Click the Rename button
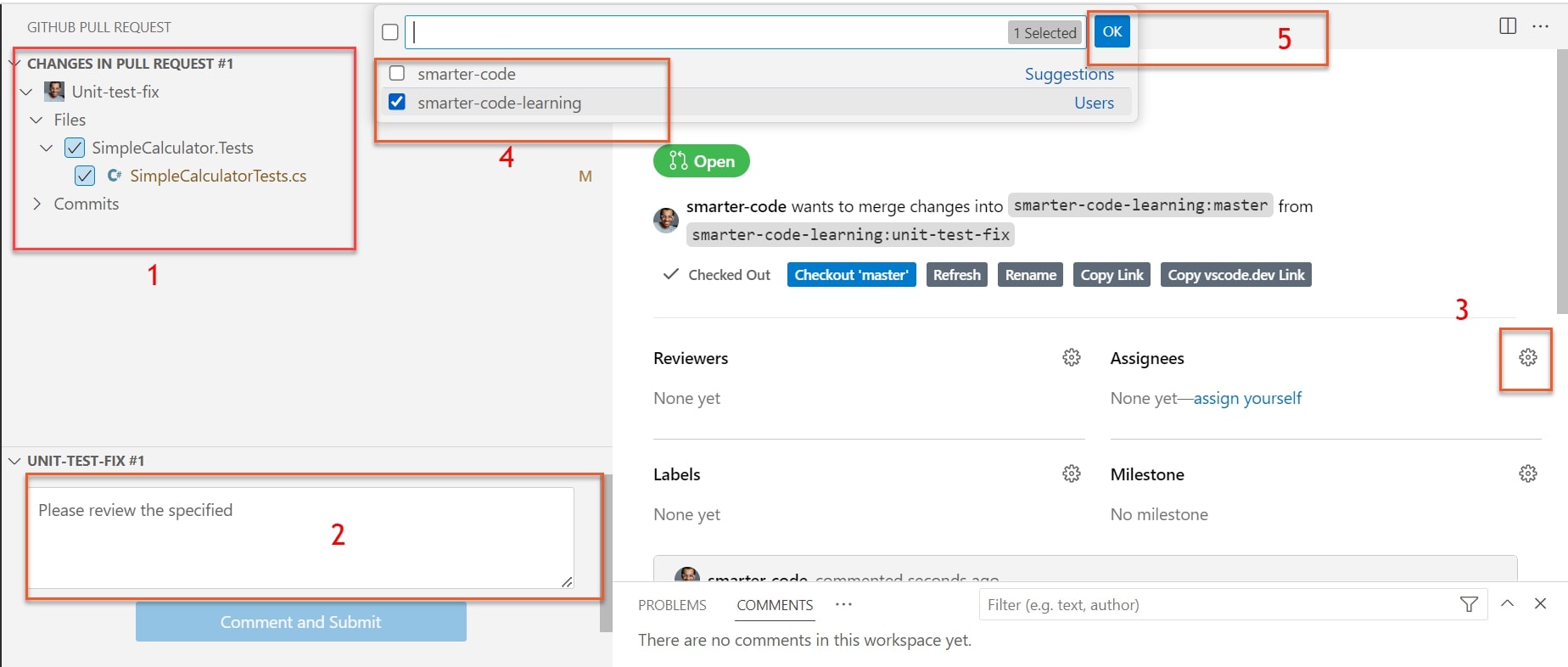This screenshot has height=667, width=1568. pyautogui.click(x=1030, y=275)
